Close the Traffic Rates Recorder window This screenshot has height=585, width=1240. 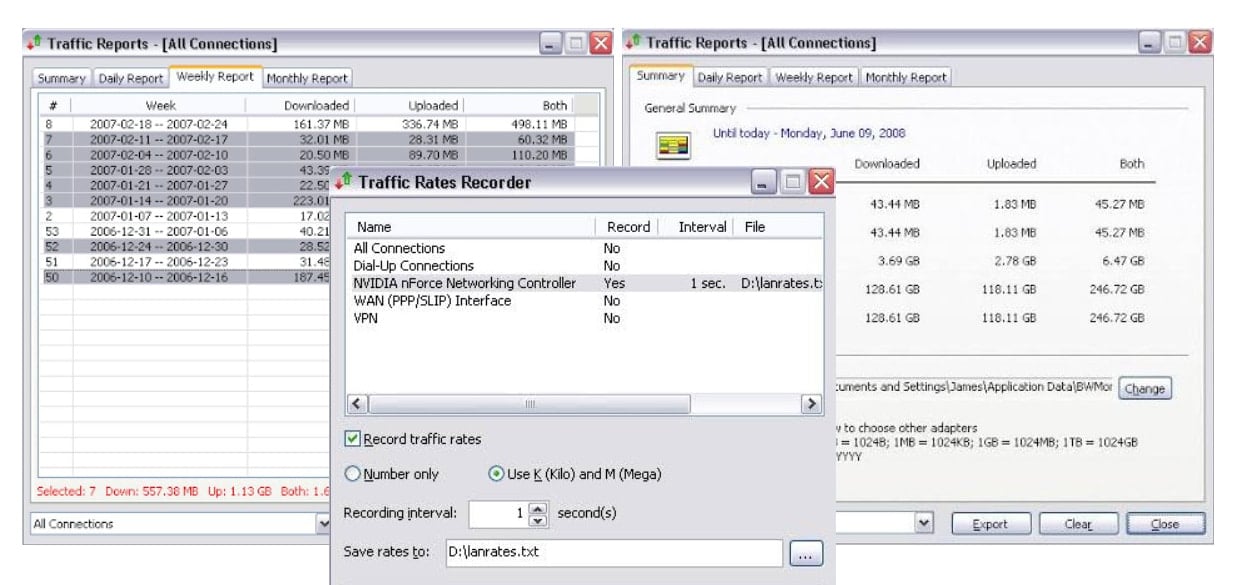821,182
